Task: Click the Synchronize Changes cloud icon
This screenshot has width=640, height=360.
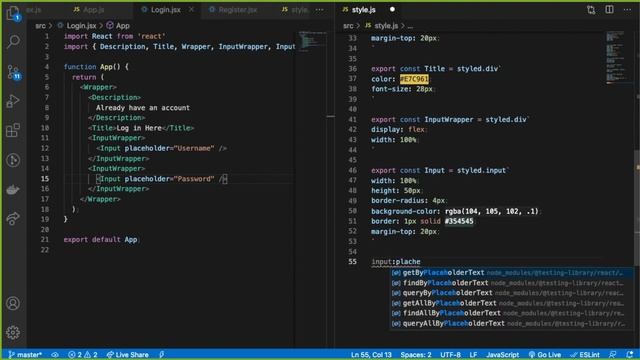Action: point(55,355)
